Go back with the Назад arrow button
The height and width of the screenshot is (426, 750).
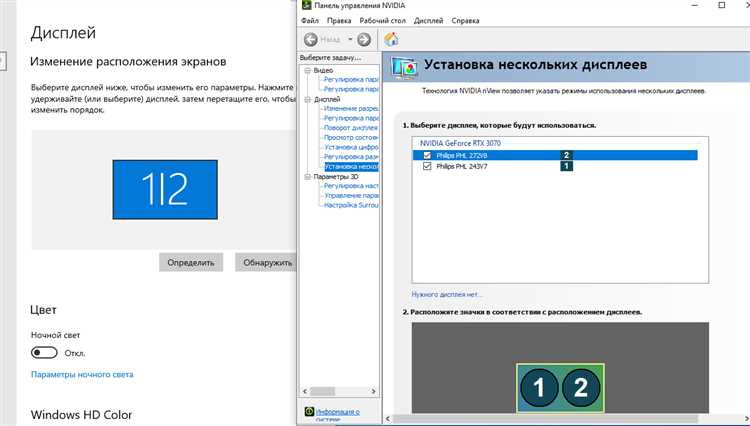[x=311, y=39]
